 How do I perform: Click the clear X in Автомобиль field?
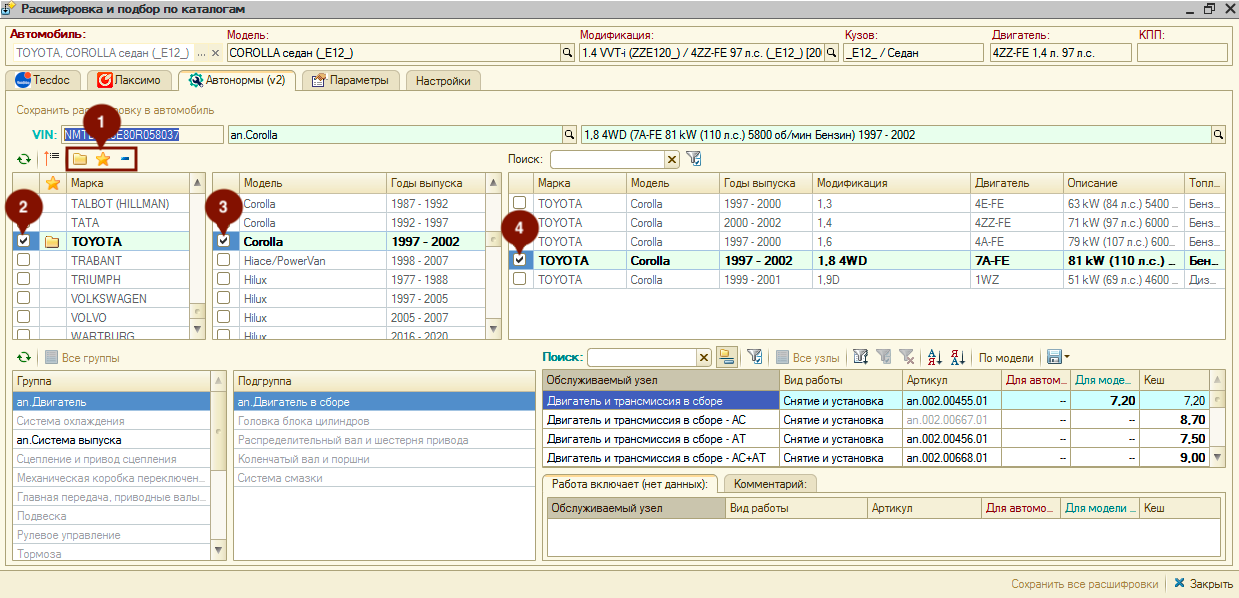[214, 53]
